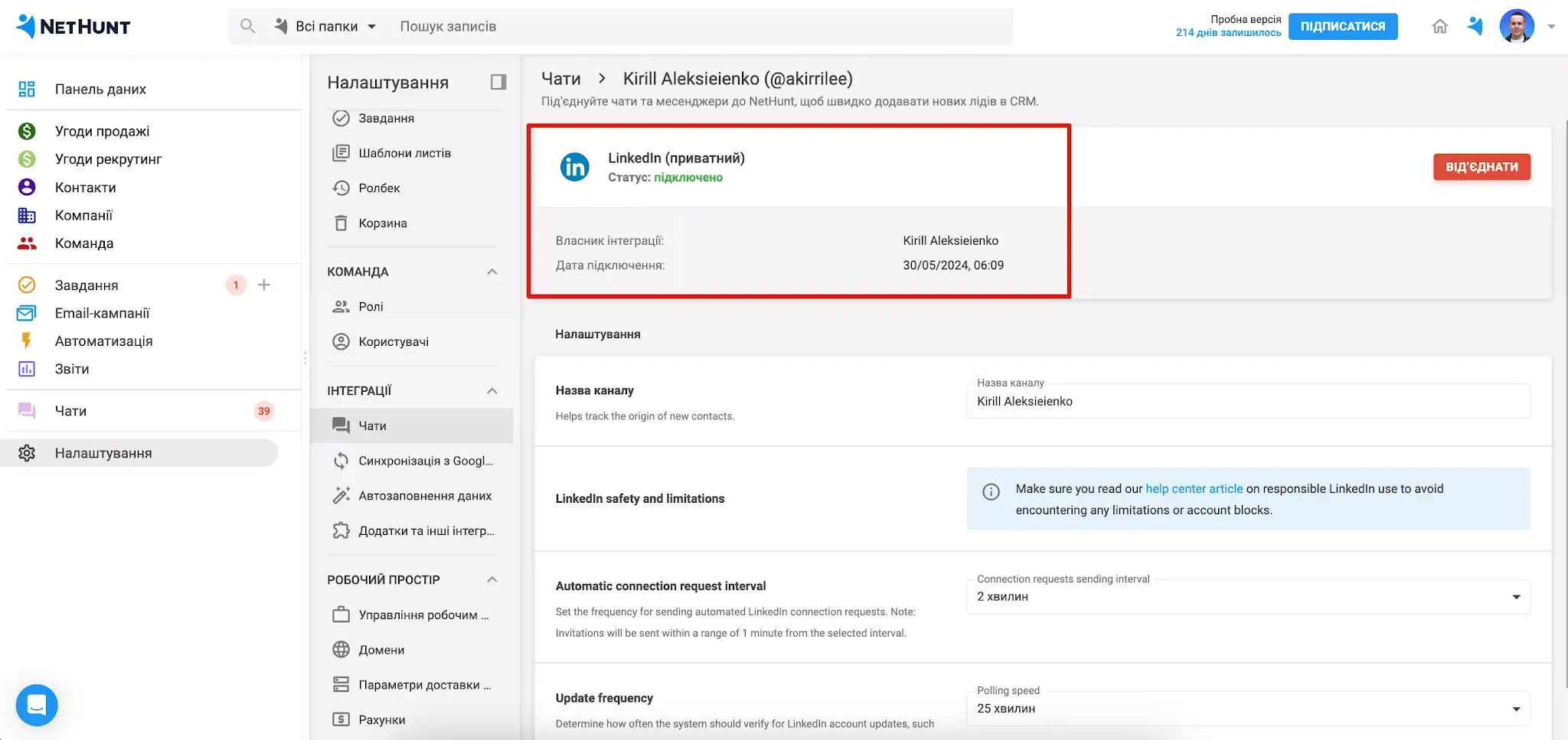The image size is (1568, 740).
Task: Click the Чати breadcrumb link
Action: (x=561, y=79)
